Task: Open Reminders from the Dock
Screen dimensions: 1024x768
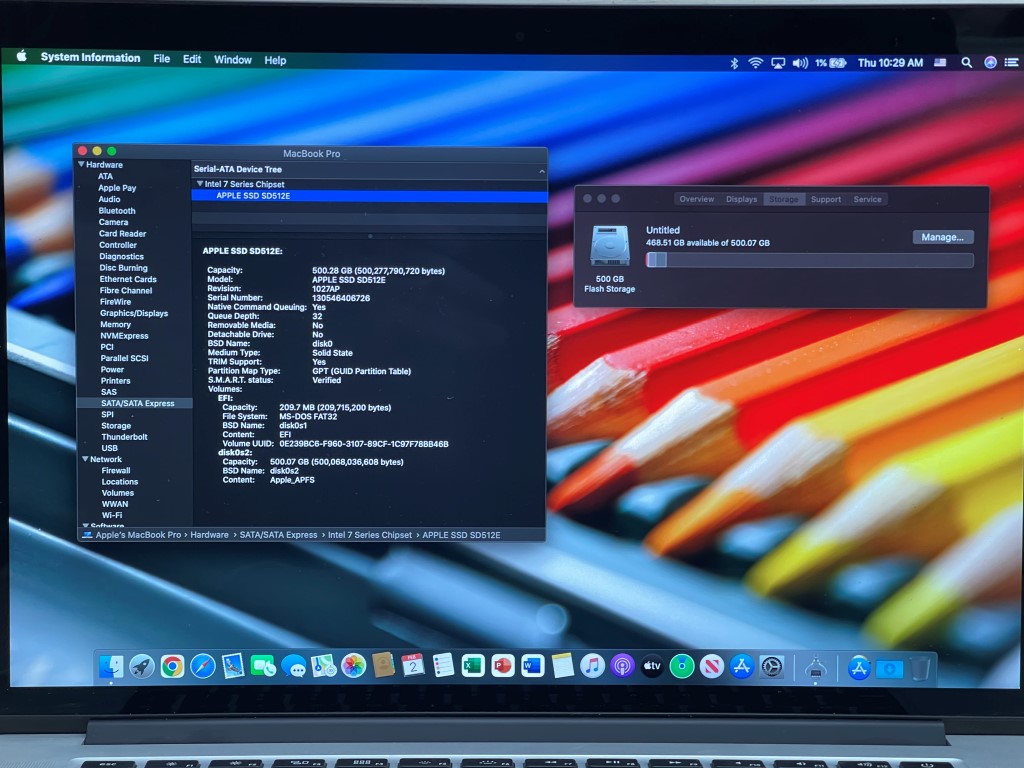Action: [x=443, y=666]
